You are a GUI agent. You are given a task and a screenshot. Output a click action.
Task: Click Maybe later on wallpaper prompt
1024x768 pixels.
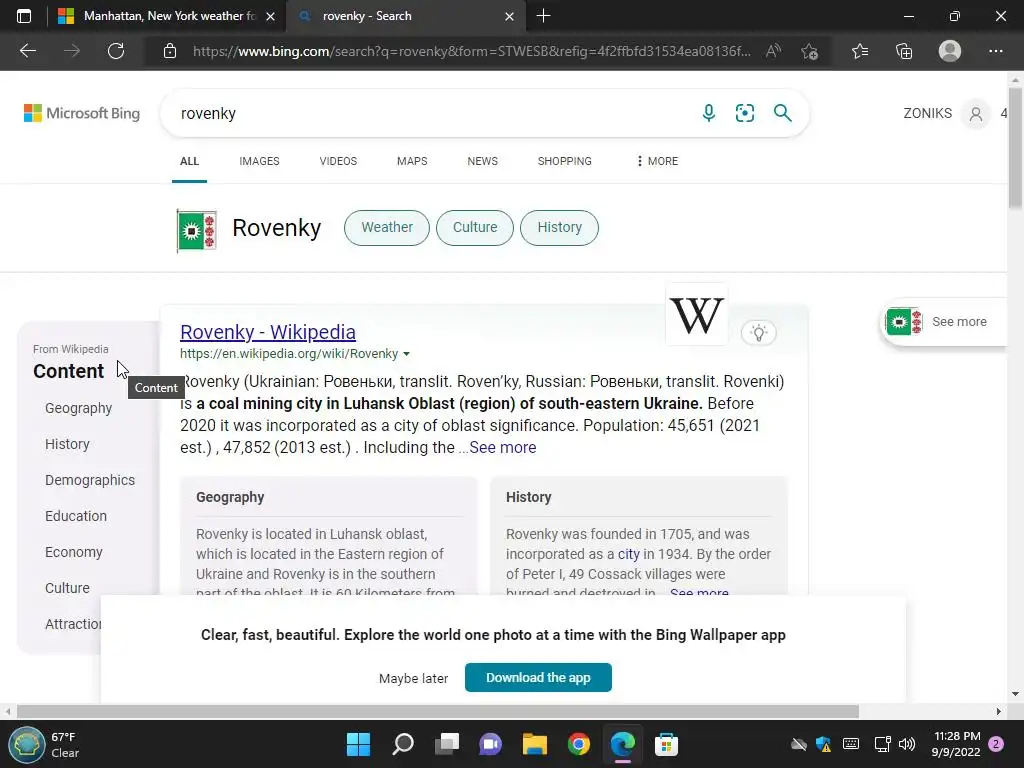pyautogui.click(x=413, y=679)
